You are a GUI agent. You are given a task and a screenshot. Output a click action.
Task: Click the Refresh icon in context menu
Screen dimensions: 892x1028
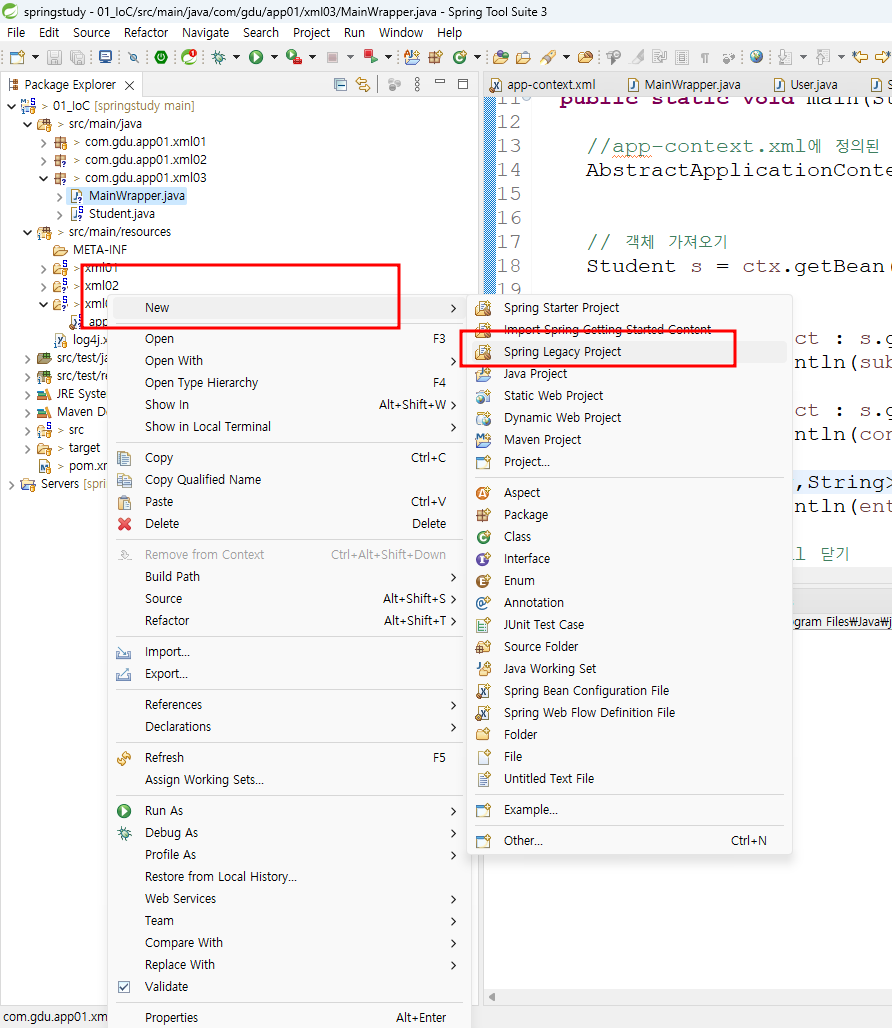point(124,758)
